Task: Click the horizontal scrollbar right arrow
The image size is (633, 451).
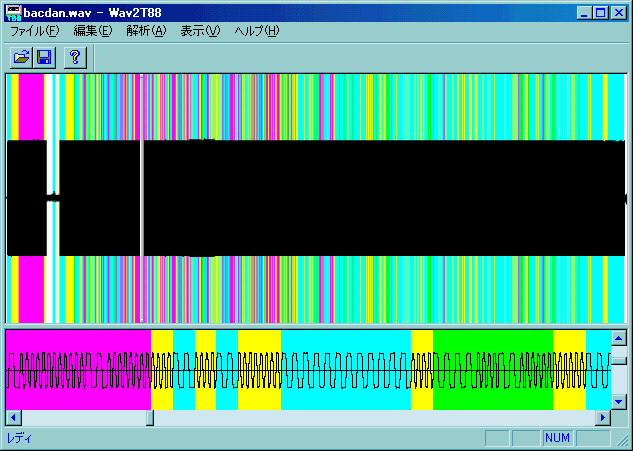Action: coord(602,417)
